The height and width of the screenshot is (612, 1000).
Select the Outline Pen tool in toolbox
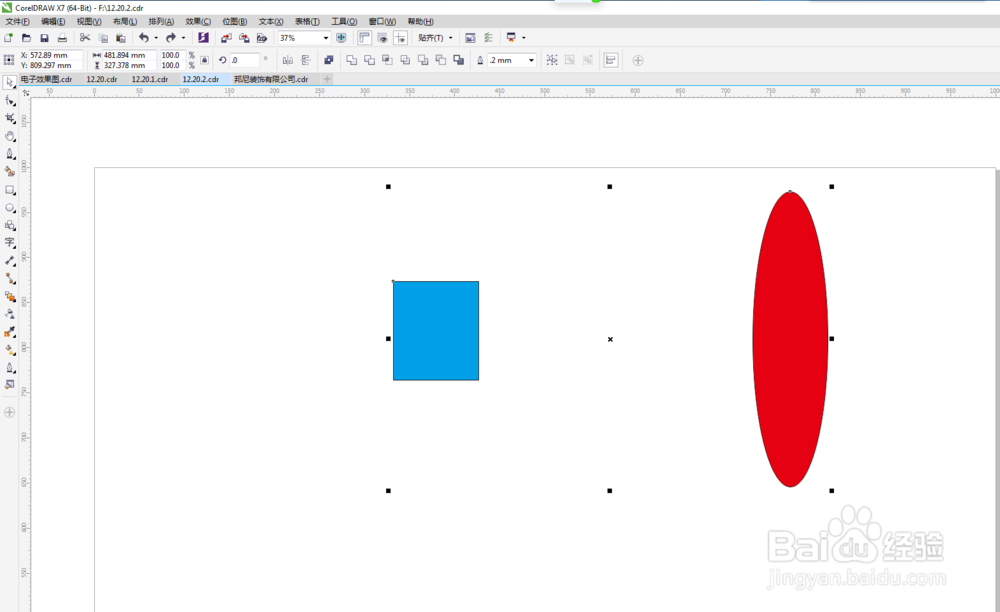pyautogui.click(x=10, y=368)
